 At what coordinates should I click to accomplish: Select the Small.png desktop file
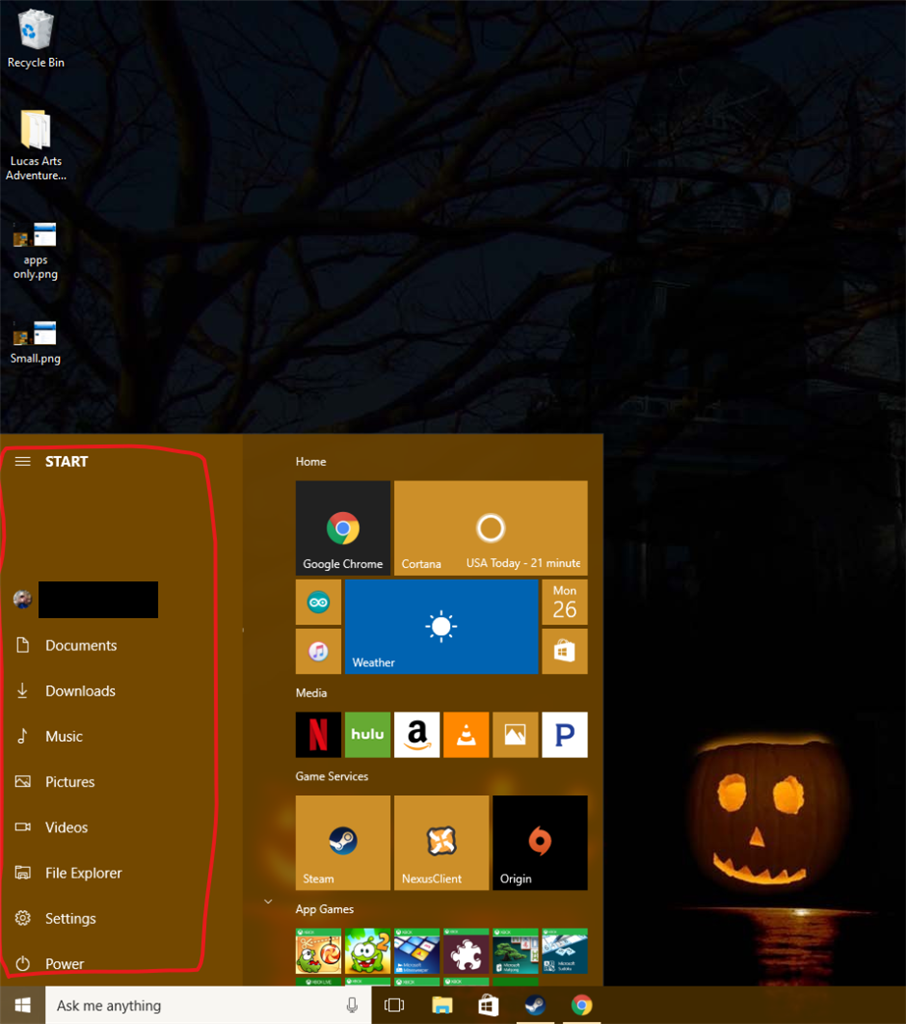click(x=36, y=342)
